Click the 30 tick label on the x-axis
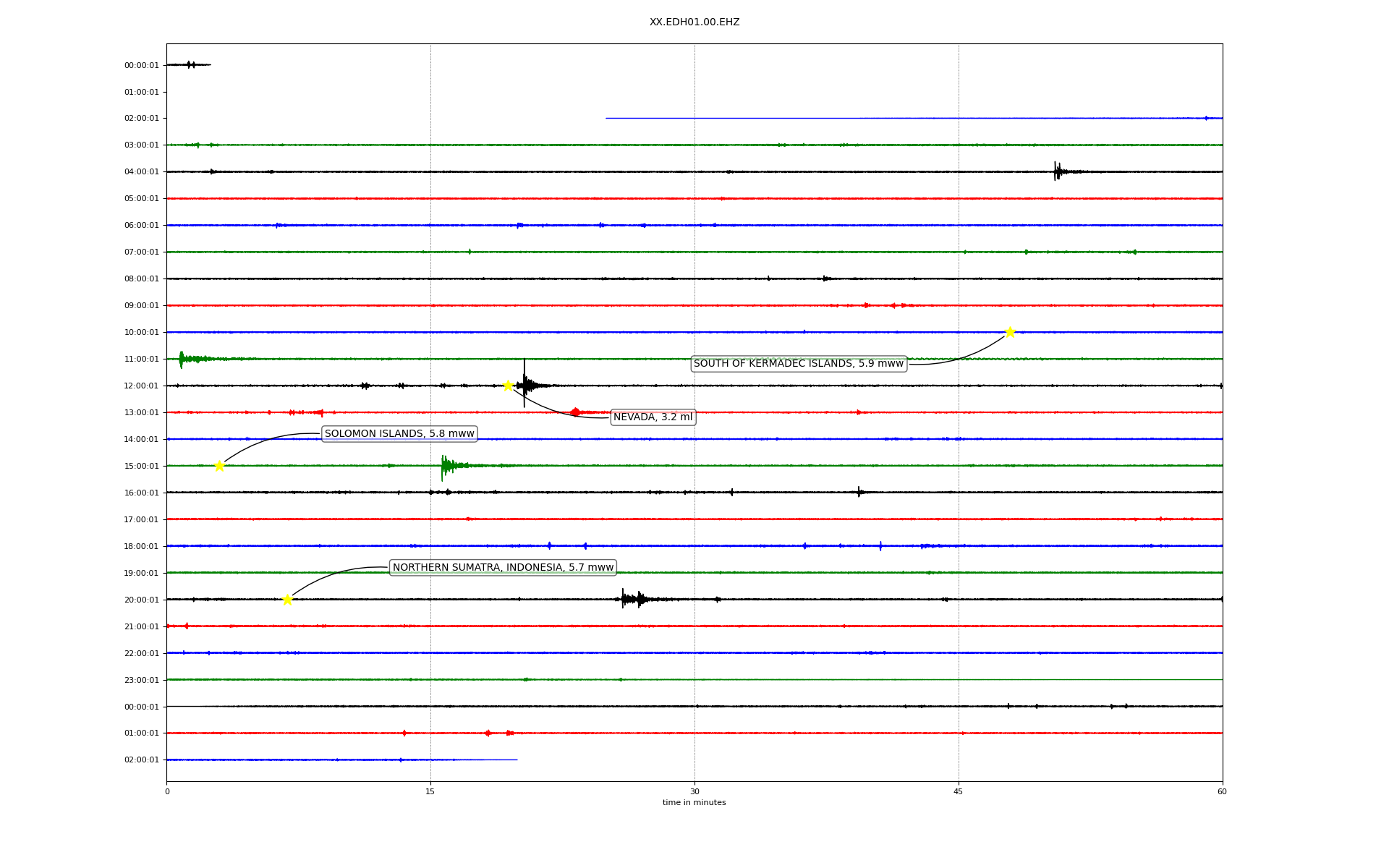The height and width of the screenshot is (868, 1389). tap(694, 791)
